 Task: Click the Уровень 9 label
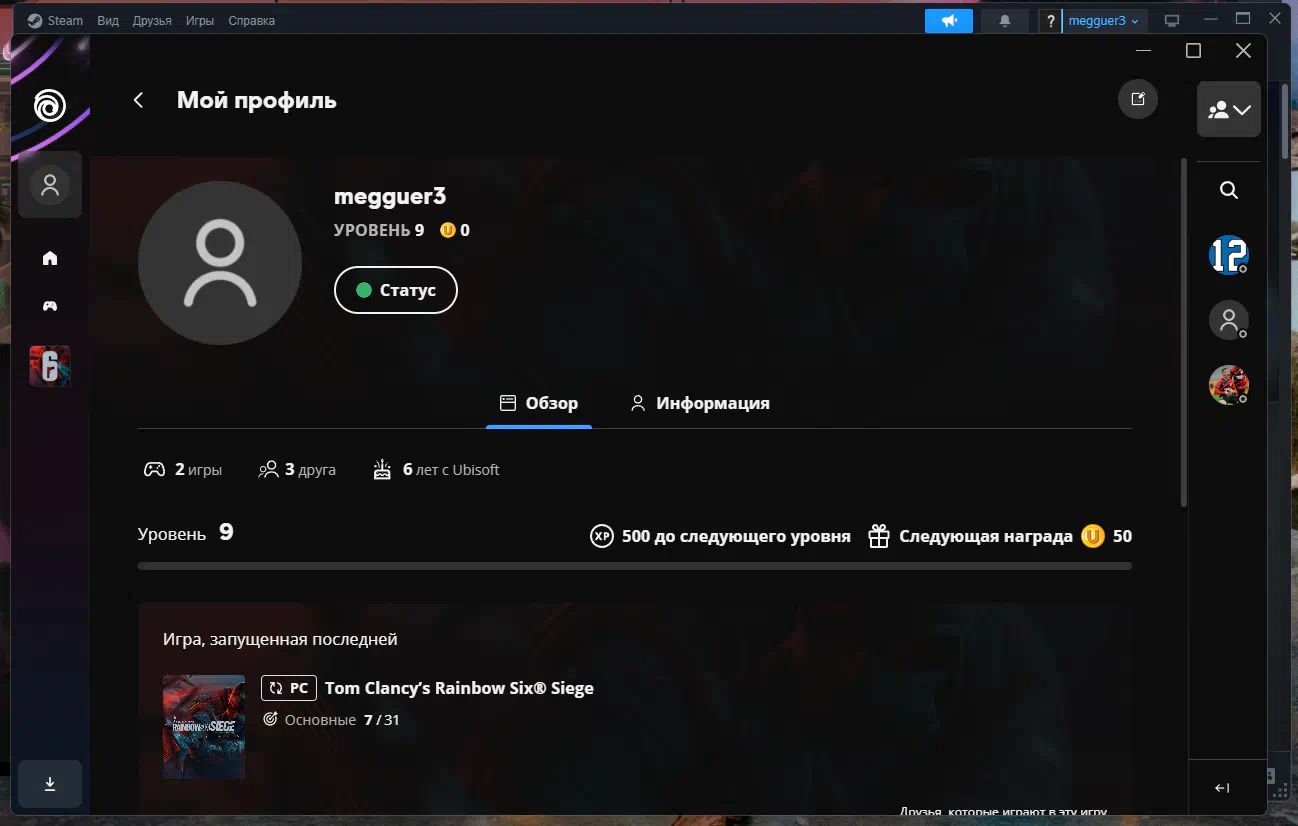pyautogui.click(x=185, y=533)
